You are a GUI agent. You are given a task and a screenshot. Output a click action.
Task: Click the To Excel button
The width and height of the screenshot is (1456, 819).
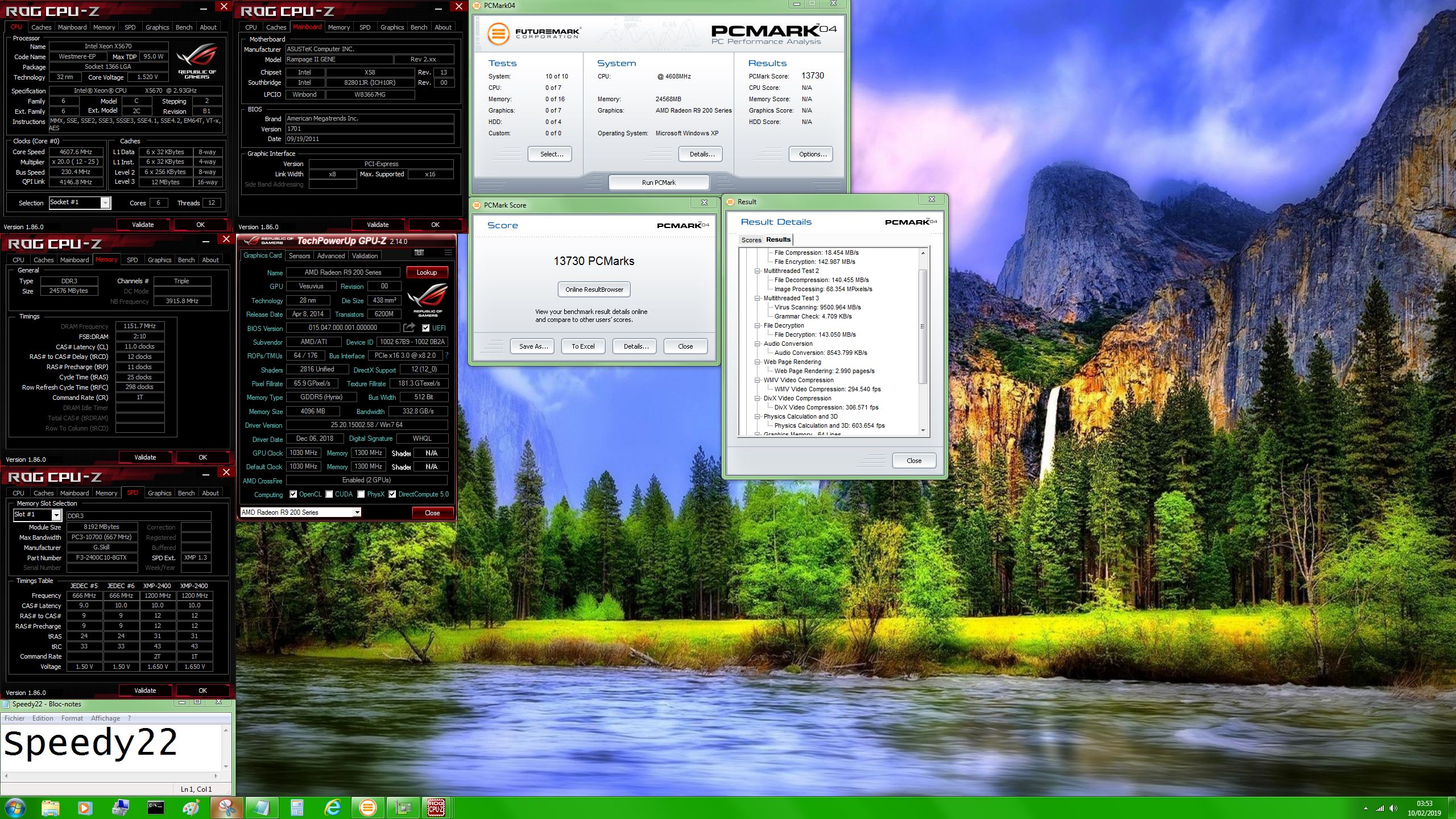pyautogui.click(x=583, y=346)
